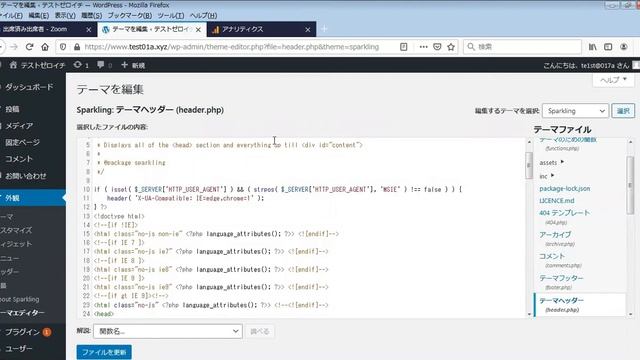Click the 検索 search box

click(522, 47)
